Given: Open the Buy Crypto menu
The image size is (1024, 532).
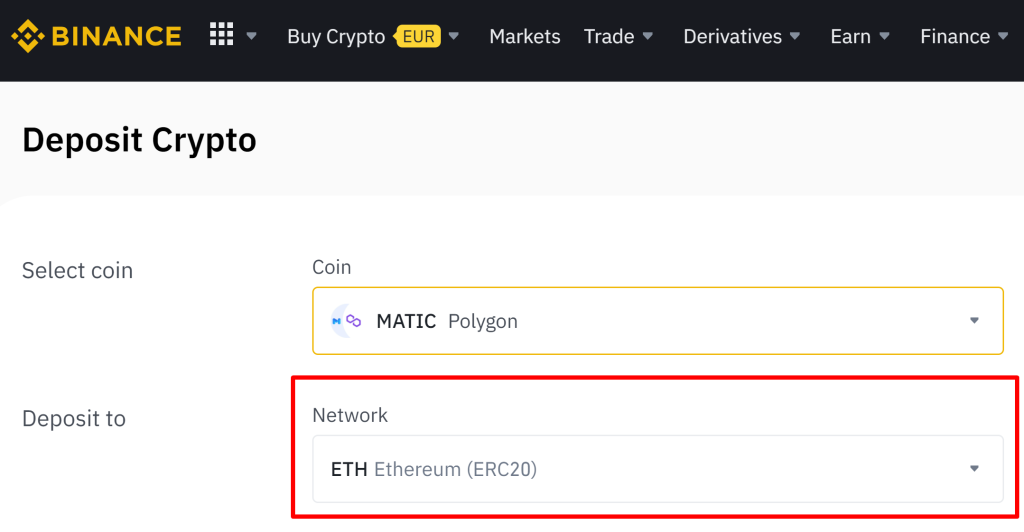Looking at the screenshot, I should 336,37.
